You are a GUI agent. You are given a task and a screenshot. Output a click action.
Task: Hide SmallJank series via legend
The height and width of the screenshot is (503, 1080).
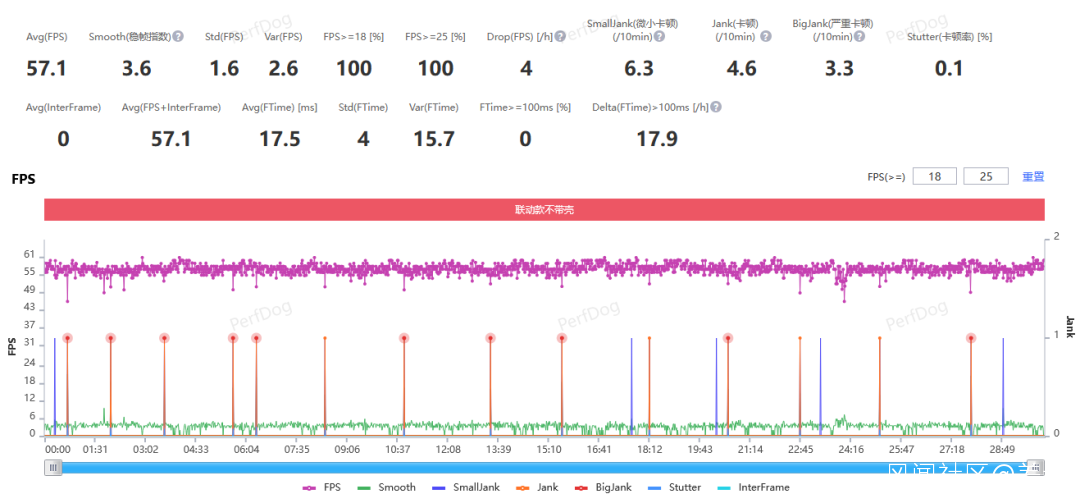coord(466,487)
